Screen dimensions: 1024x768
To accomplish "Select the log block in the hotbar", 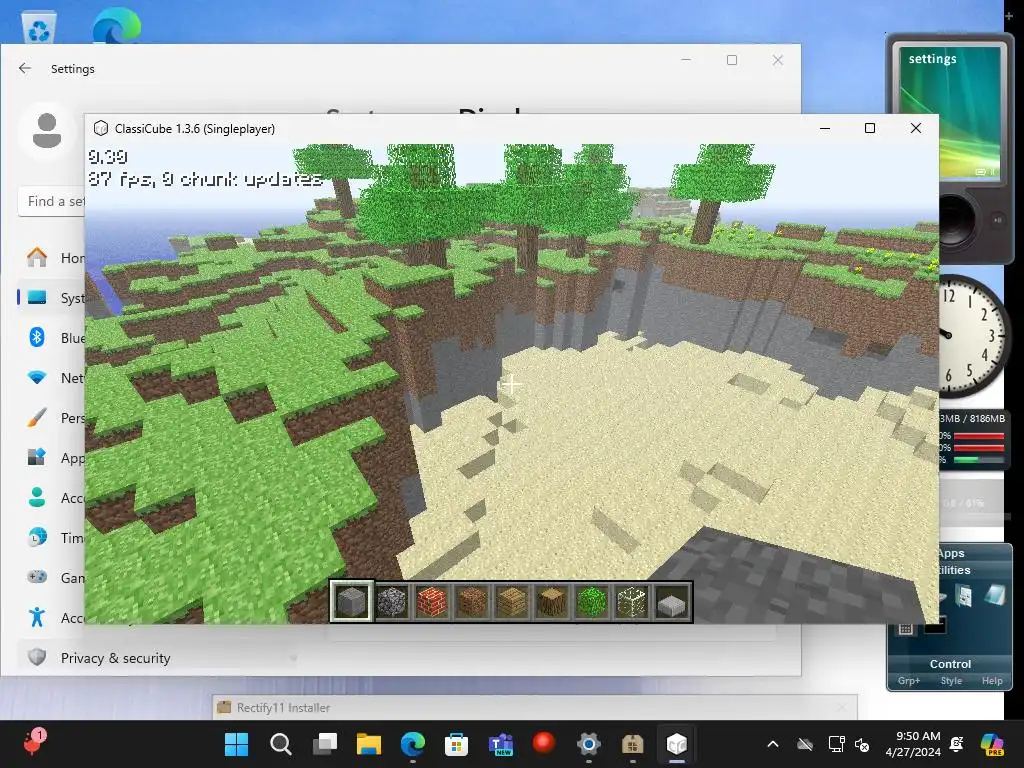I will 552,601.
